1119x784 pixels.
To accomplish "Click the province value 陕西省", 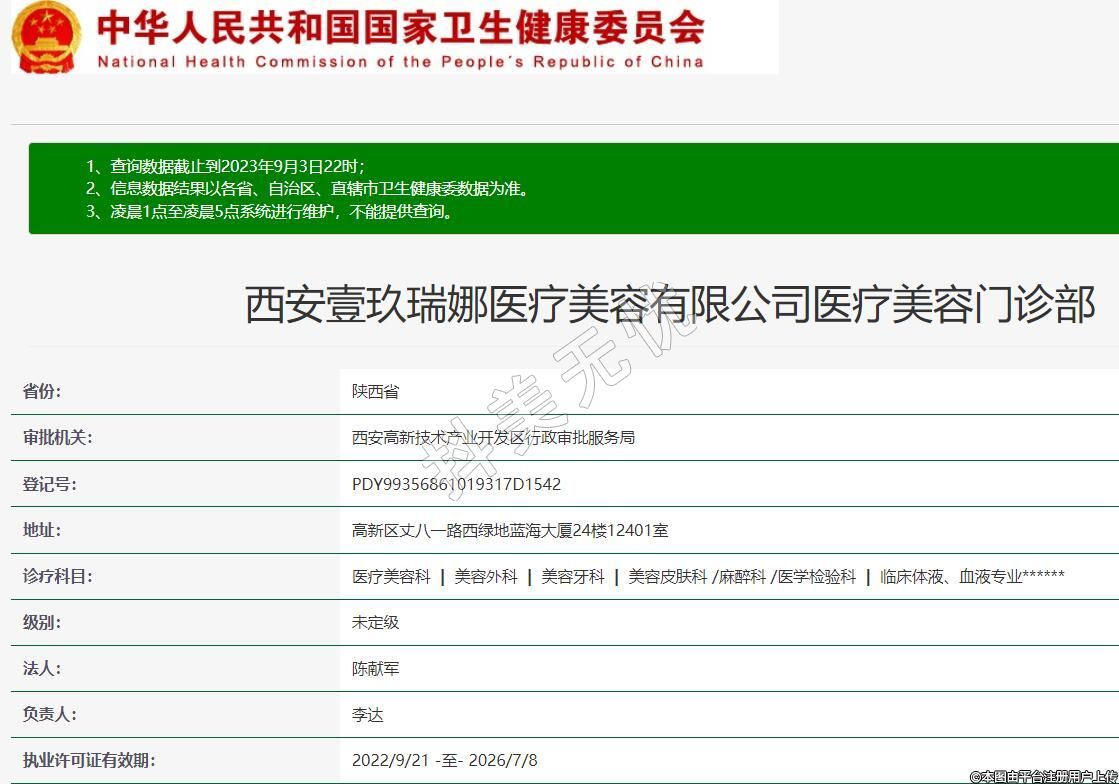I will tap(375, 391).
